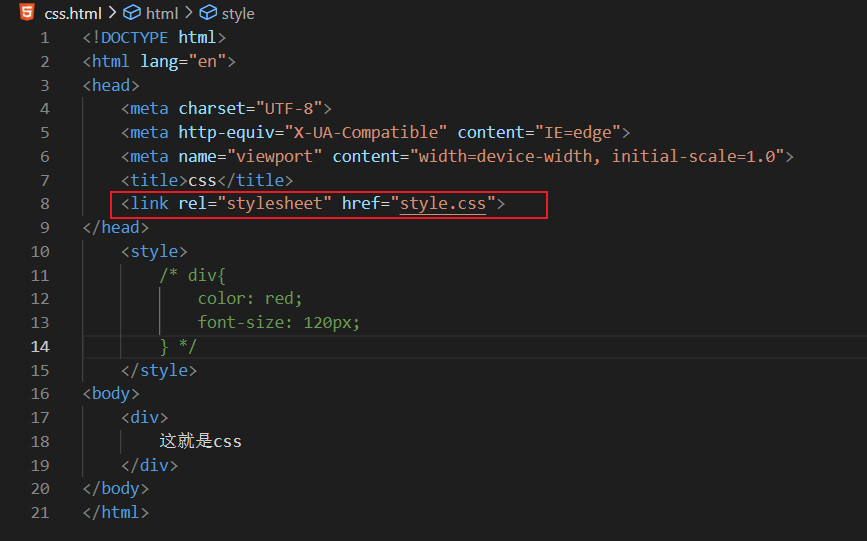Image resolution: width=867 pixels, height=541 pixels.
Task: Click the opening body tag
Action: (x=111, y=393)
